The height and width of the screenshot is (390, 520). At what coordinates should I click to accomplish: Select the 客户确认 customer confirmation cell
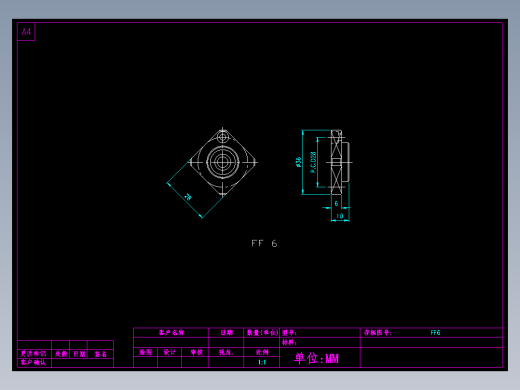tap(34, 363)
